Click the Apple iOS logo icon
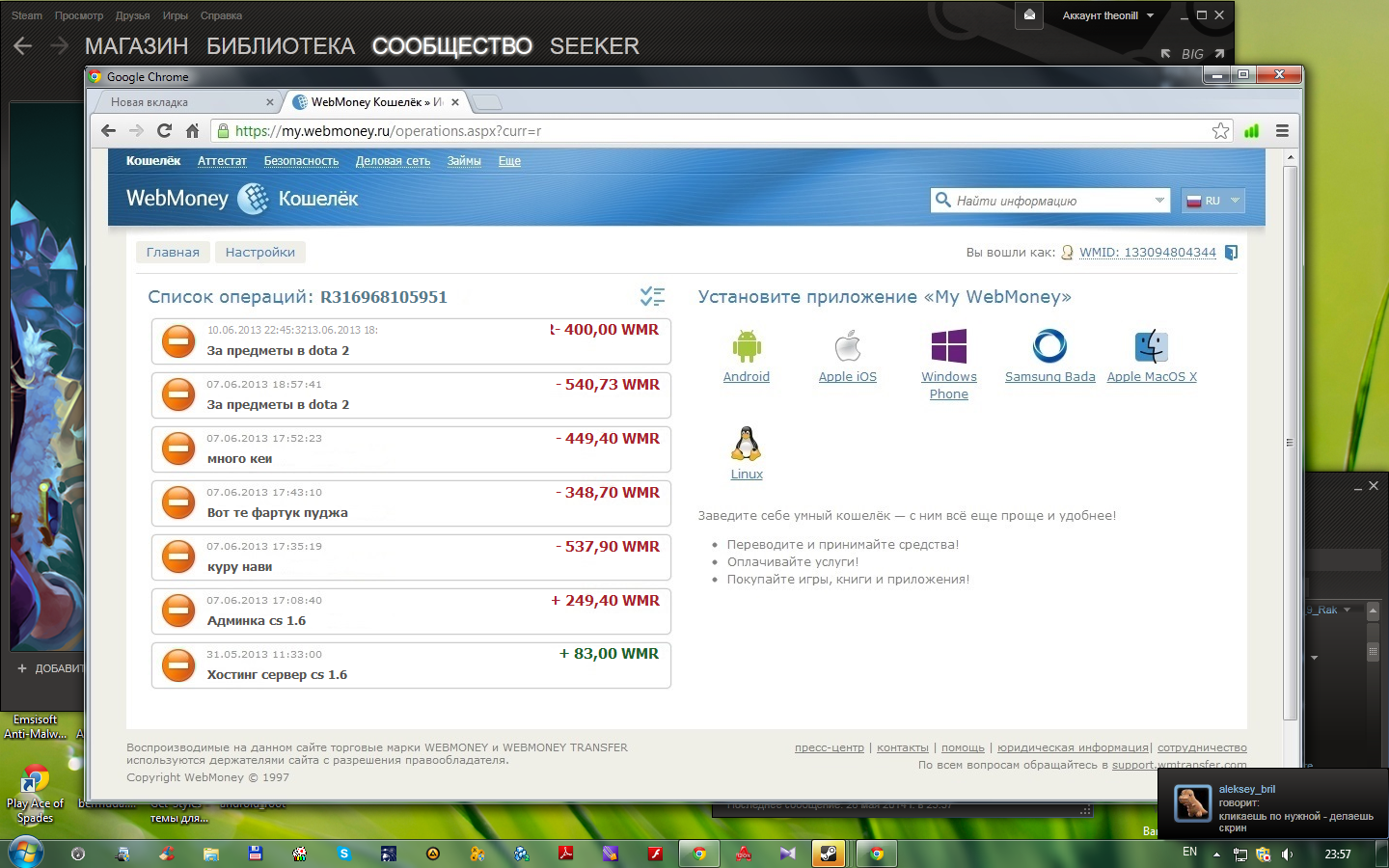1389x868 pixels. click(848, 345)
